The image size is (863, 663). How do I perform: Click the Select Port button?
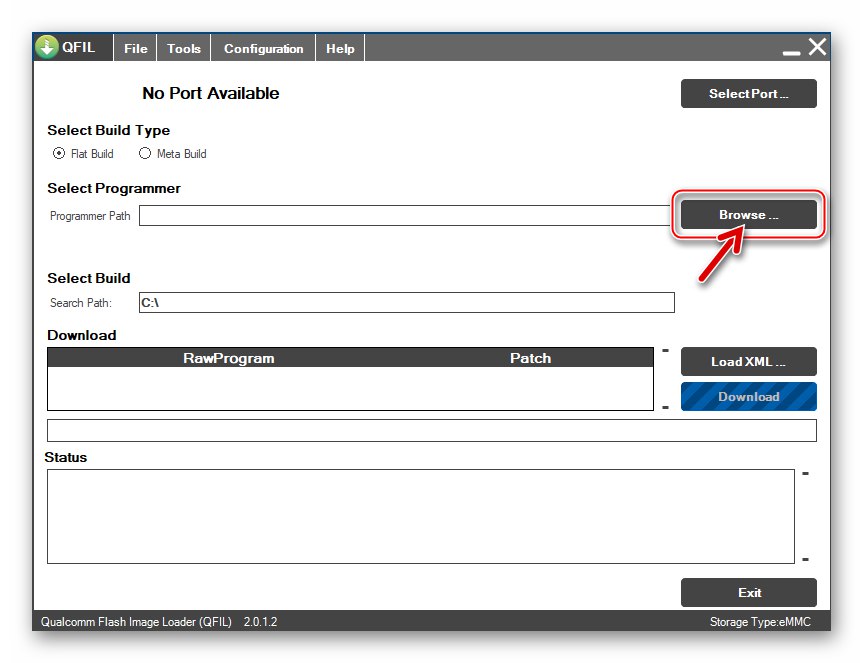pos(749,94)
